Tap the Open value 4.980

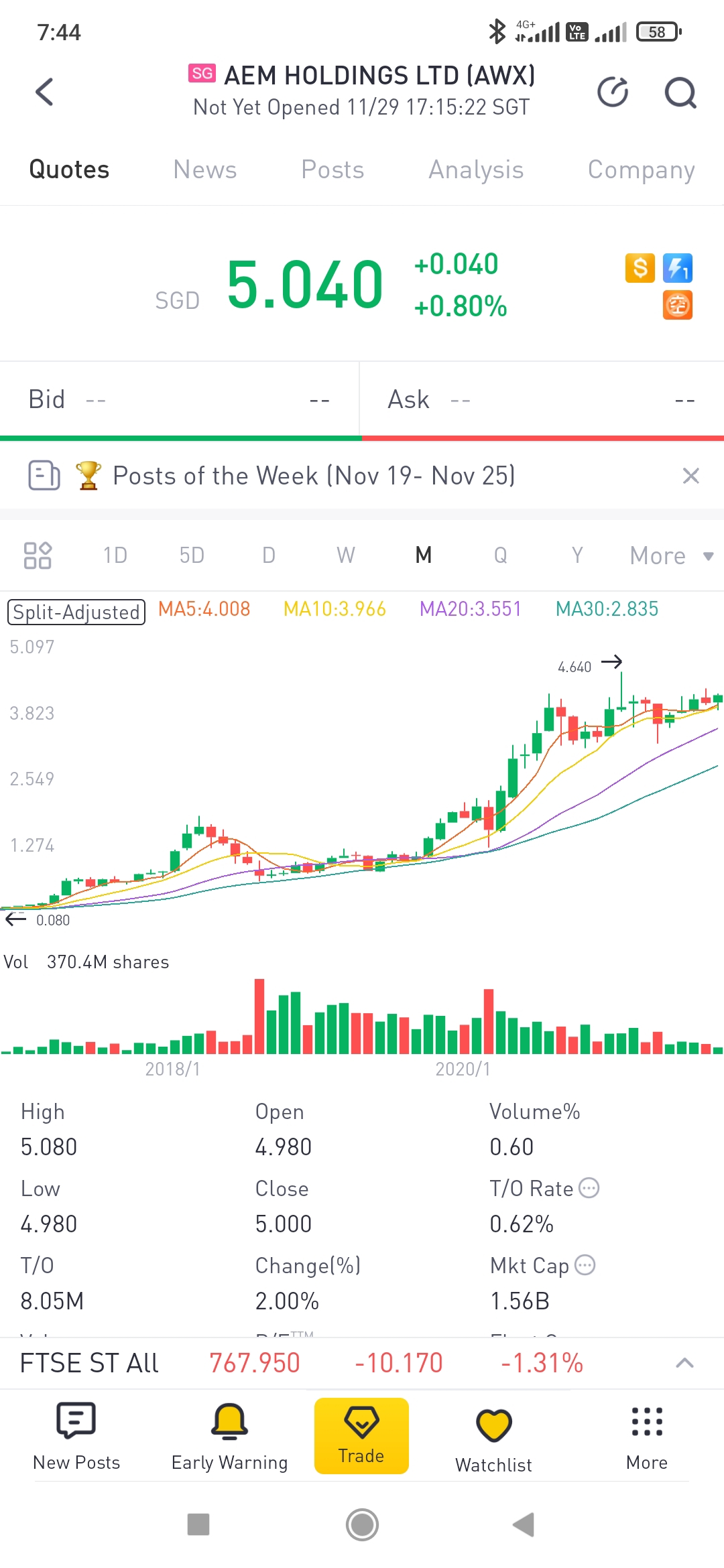click(x=284, y=1147)
